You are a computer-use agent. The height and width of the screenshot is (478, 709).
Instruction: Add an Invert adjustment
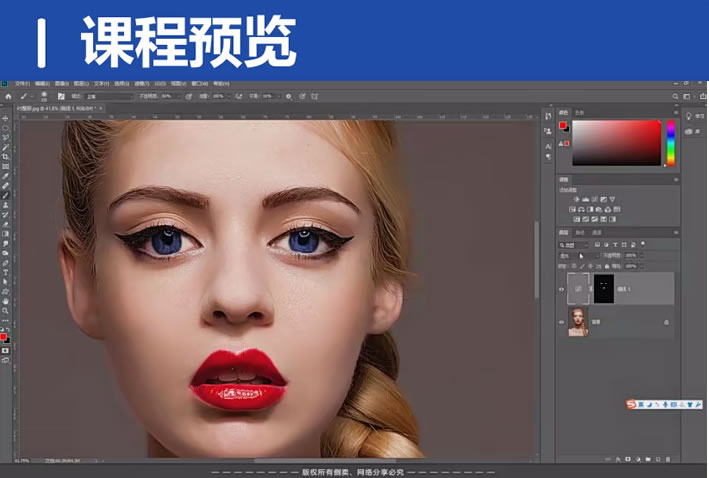(577, 219)
